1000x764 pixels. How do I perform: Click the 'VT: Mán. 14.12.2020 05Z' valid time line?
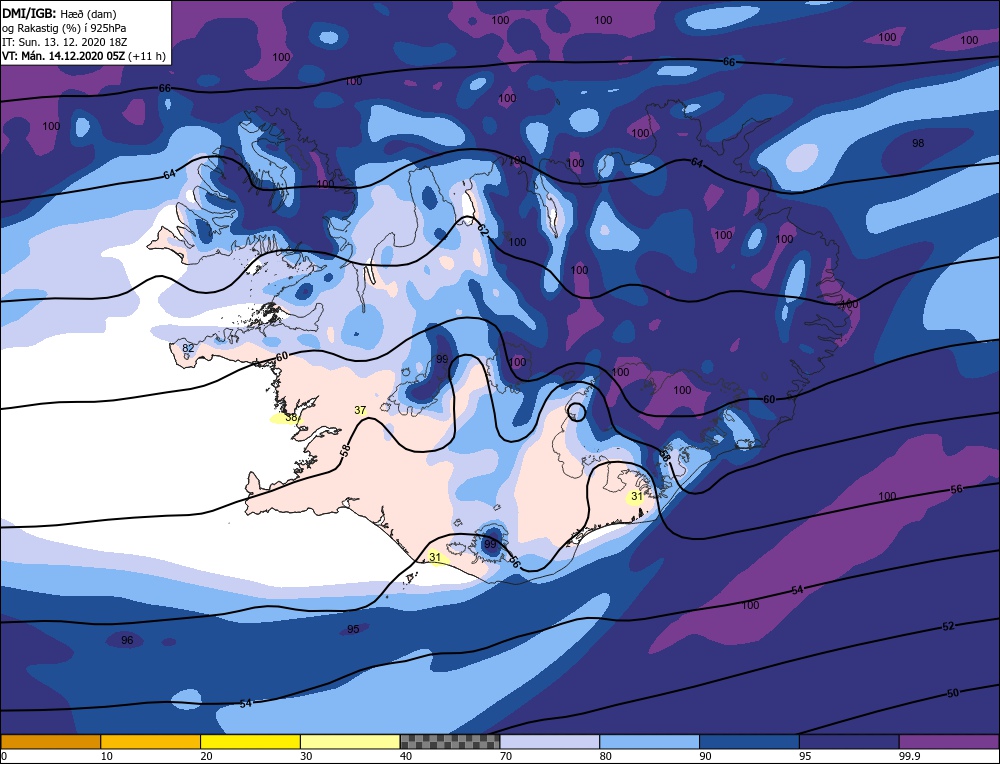84,56
